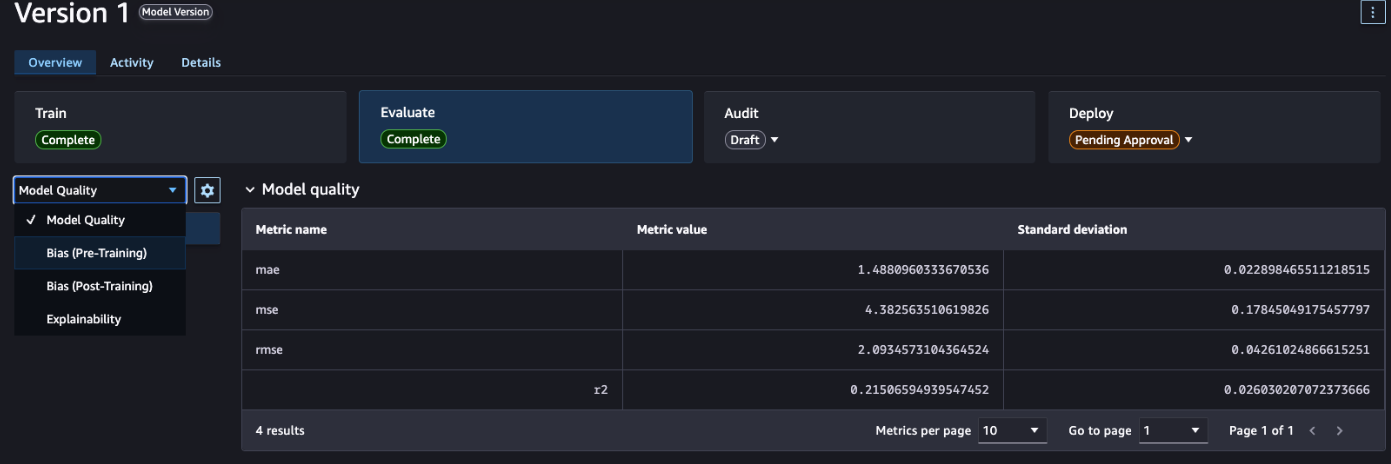The image size is (1391, 464).
Task: Select the r2 metric name cell
Action: coord(432,390)
